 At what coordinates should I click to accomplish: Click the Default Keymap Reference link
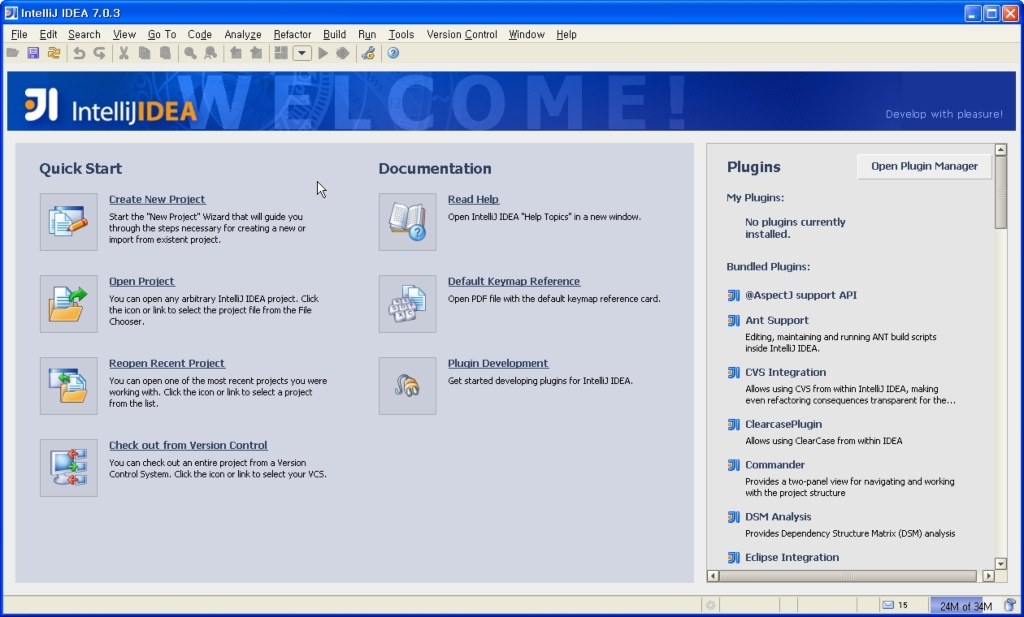pos(514,281)
